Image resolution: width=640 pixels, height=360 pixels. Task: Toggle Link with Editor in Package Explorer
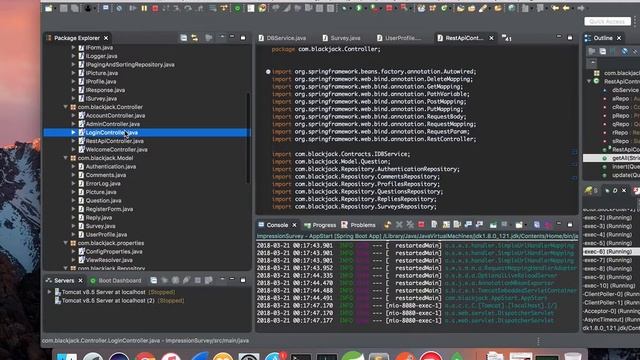195,38
